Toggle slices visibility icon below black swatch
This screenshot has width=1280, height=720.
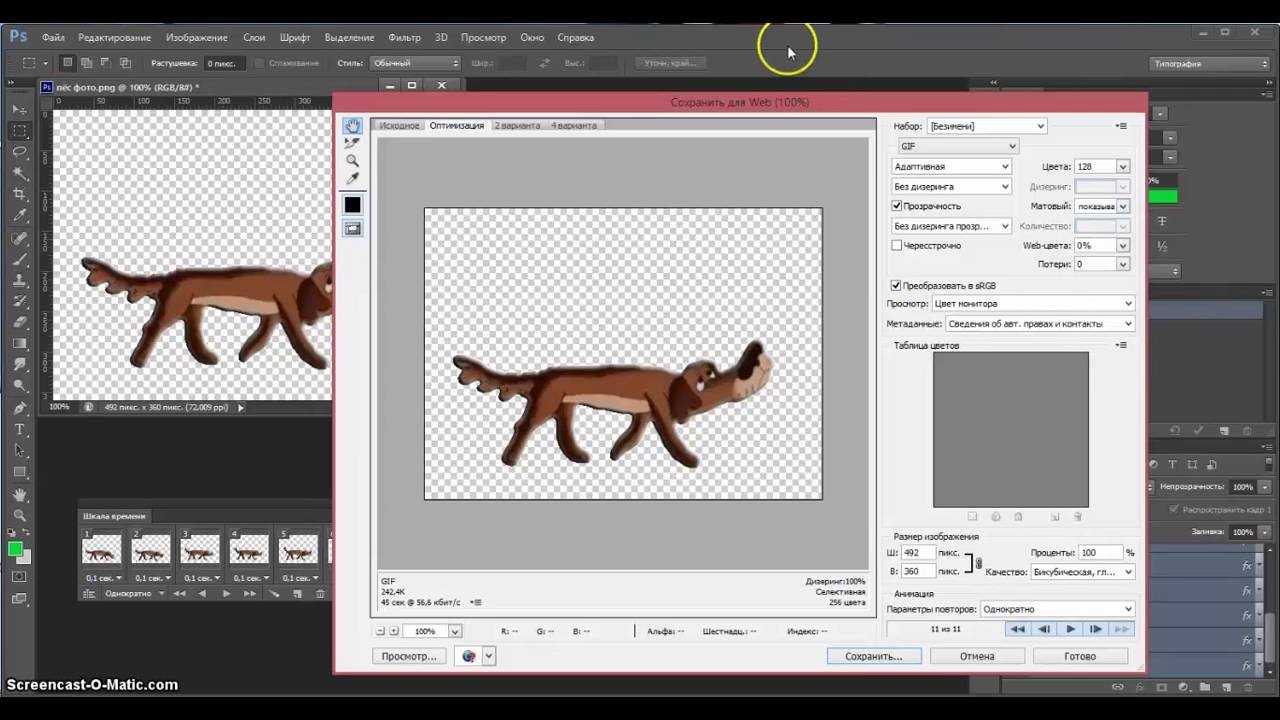coord(352,228)
